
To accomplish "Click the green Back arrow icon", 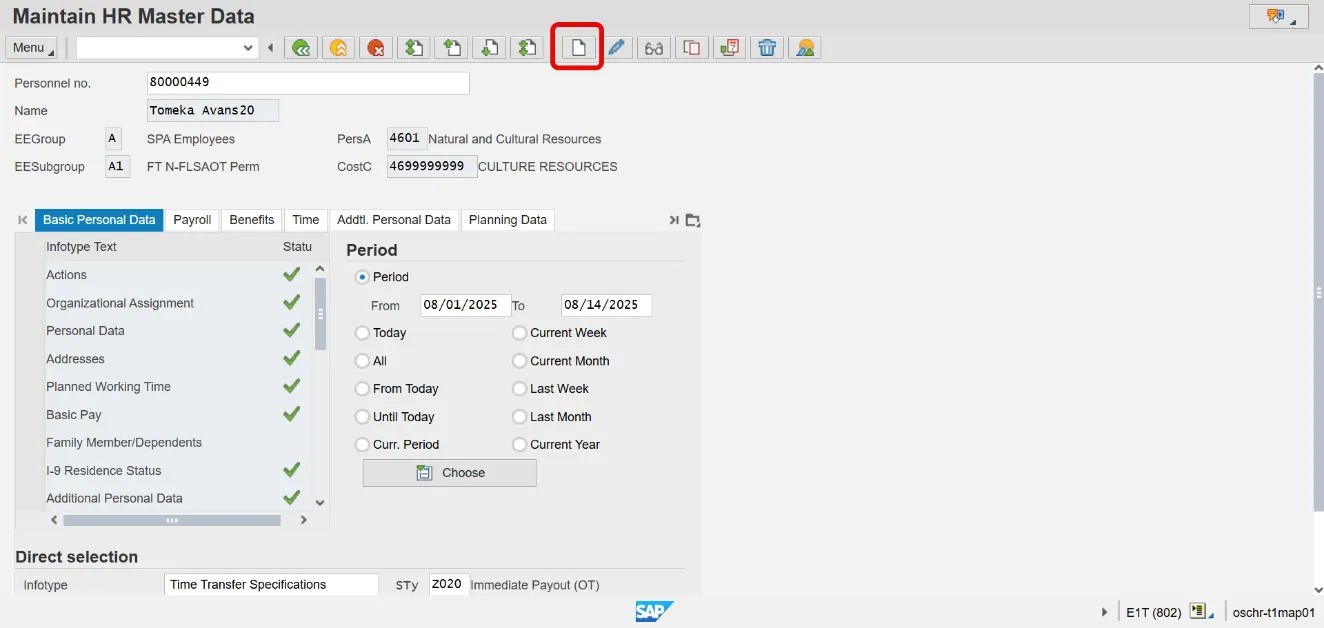I will [x=301, y=47].
